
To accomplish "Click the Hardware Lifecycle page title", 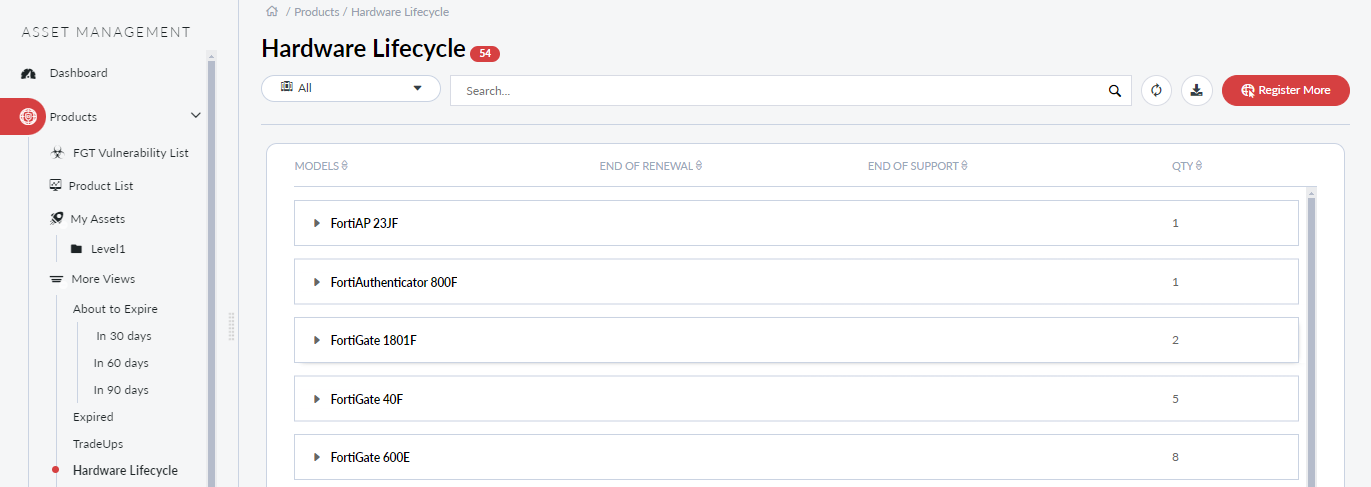I will point(363,48).
